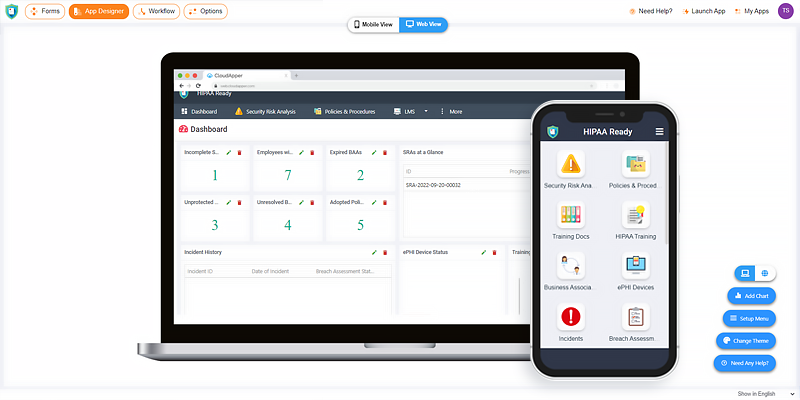Edit the Unresolved B... widget

pyautogui.click(x=302, y=203)
